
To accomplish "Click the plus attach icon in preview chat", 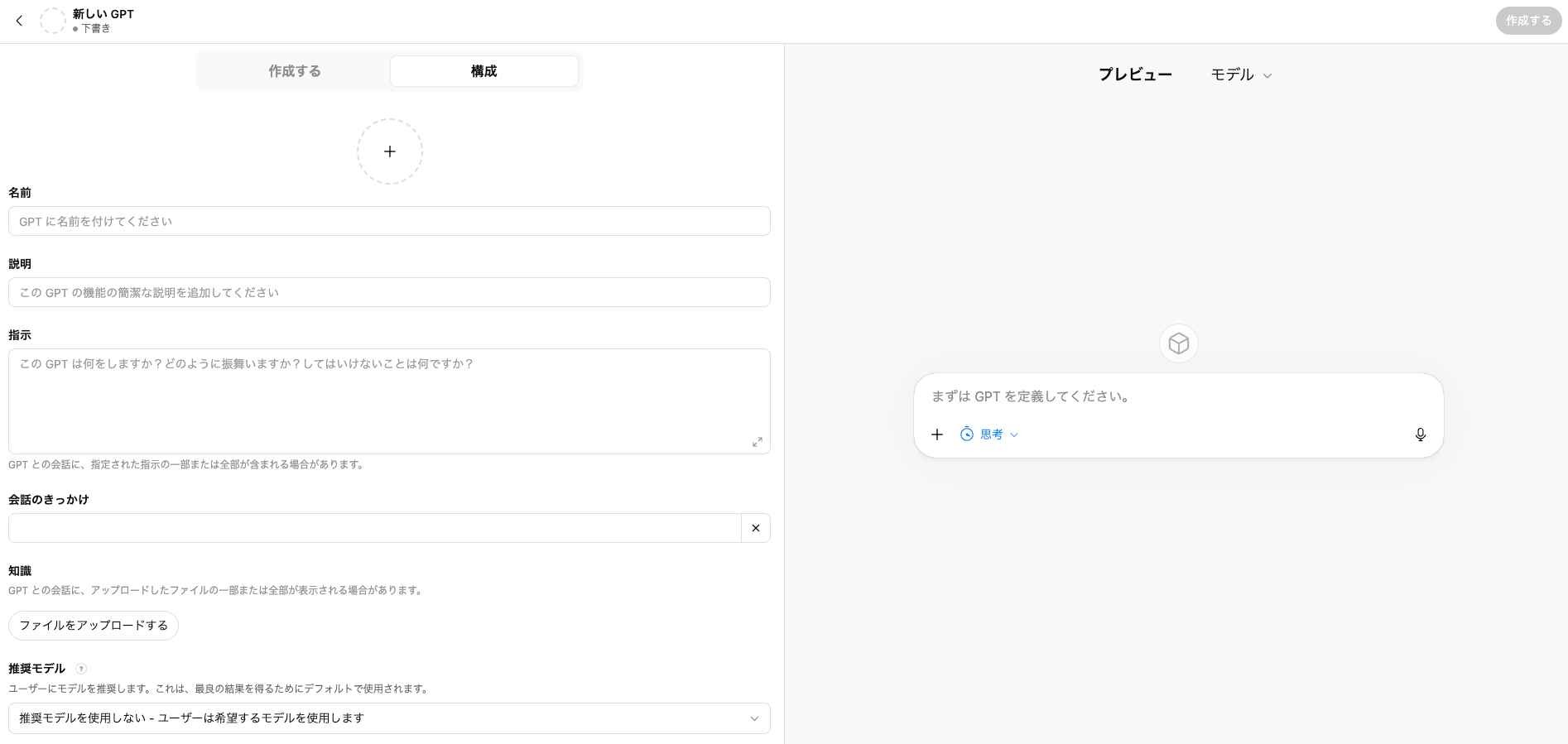I will click(x=937, y=434).
